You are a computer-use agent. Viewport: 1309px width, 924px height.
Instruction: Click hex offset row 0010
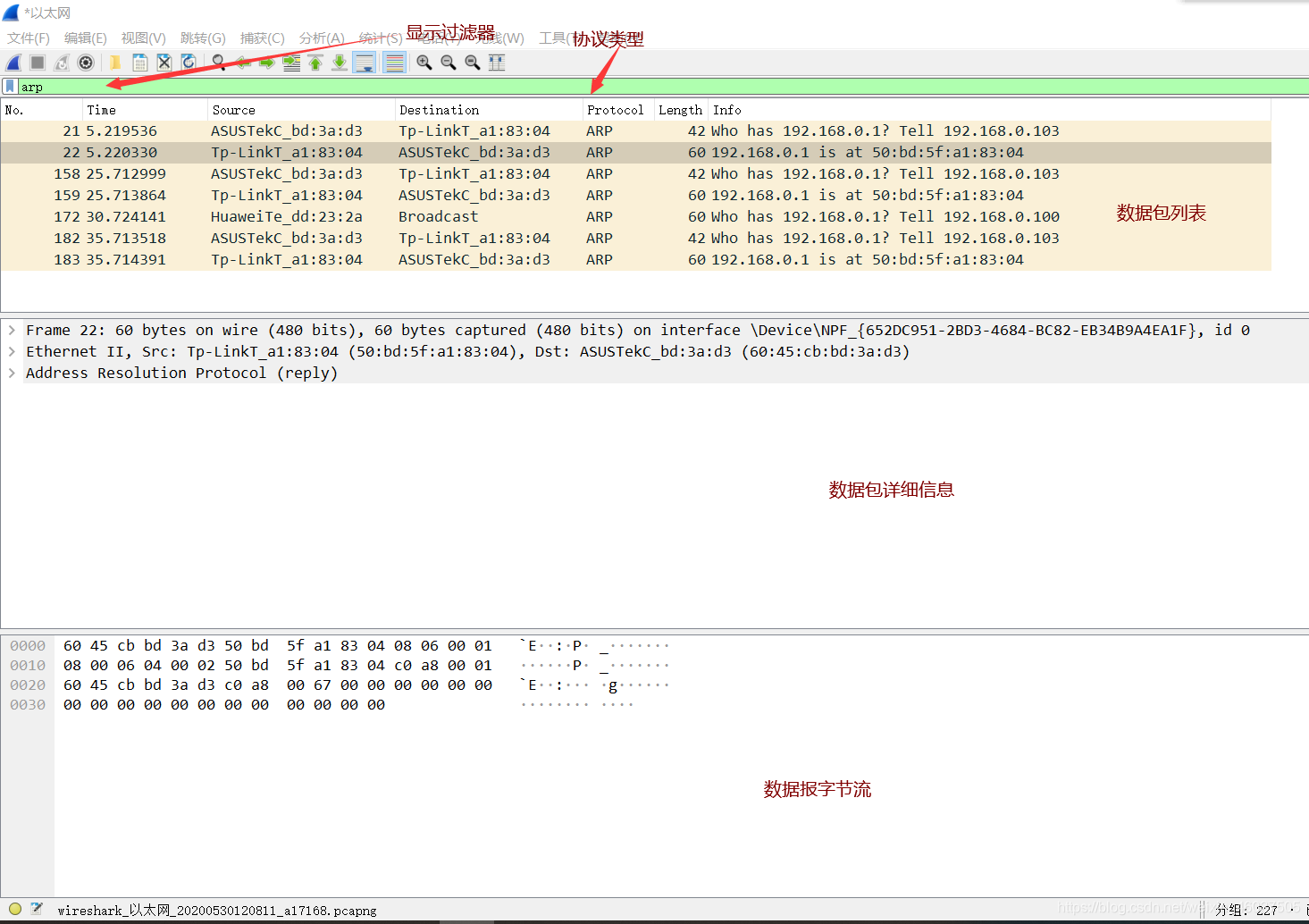tap(28, 666)
